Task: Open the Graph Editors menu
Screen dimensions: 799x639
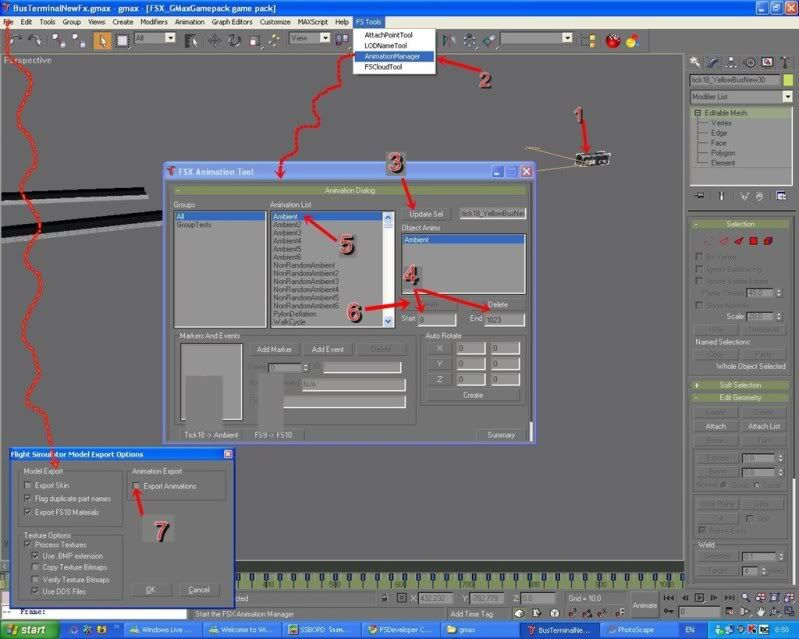Action: [x=232, y=22]
